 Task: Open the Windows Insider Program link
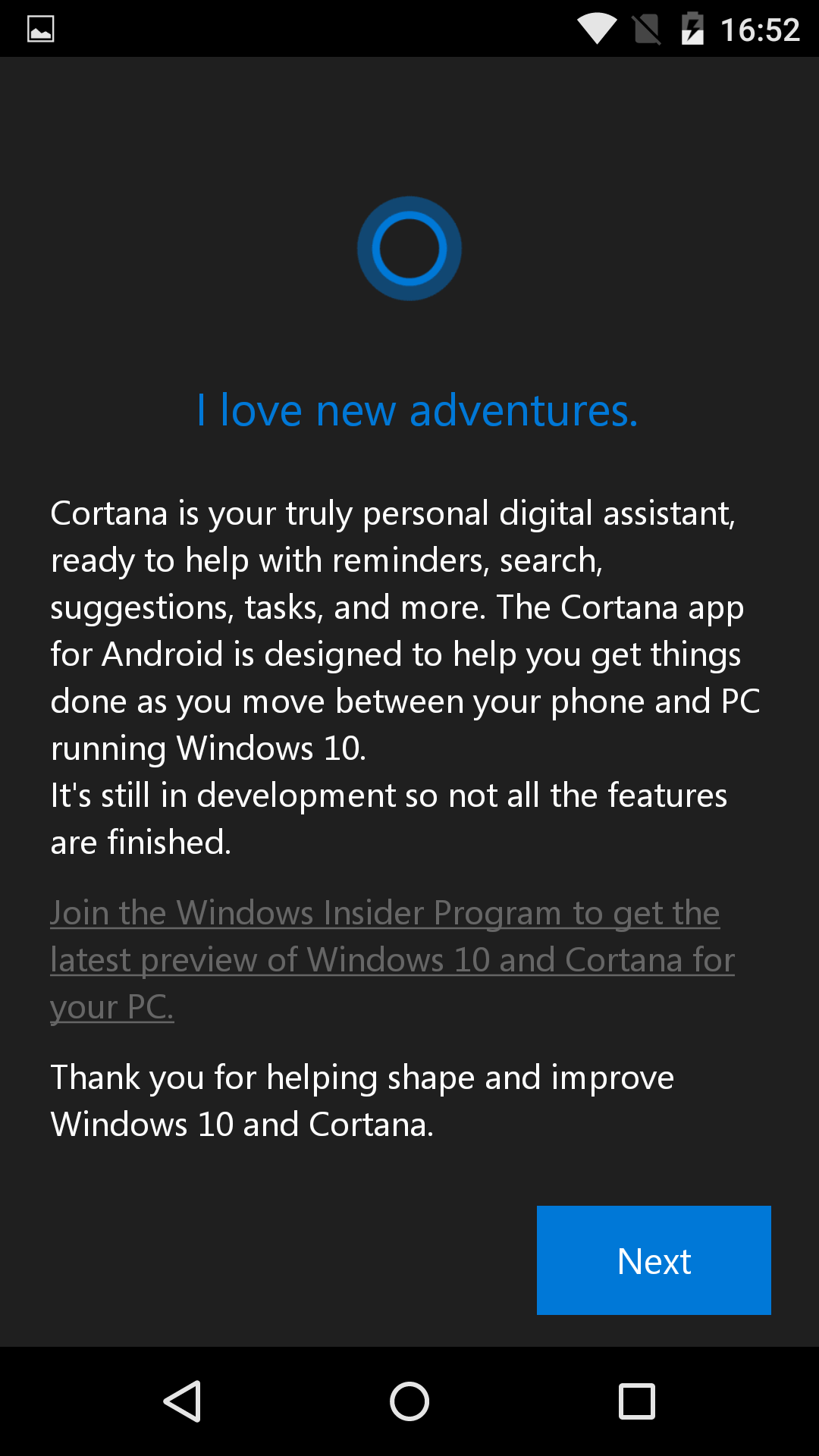coord(384,912)
